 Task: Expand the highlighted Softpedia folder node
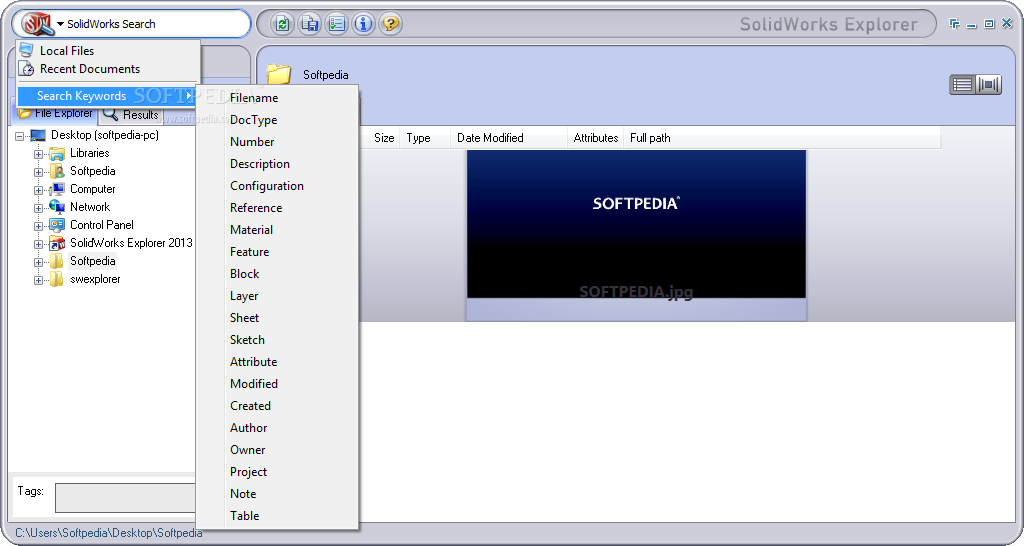pyautogui.click(x=39, y=262)
